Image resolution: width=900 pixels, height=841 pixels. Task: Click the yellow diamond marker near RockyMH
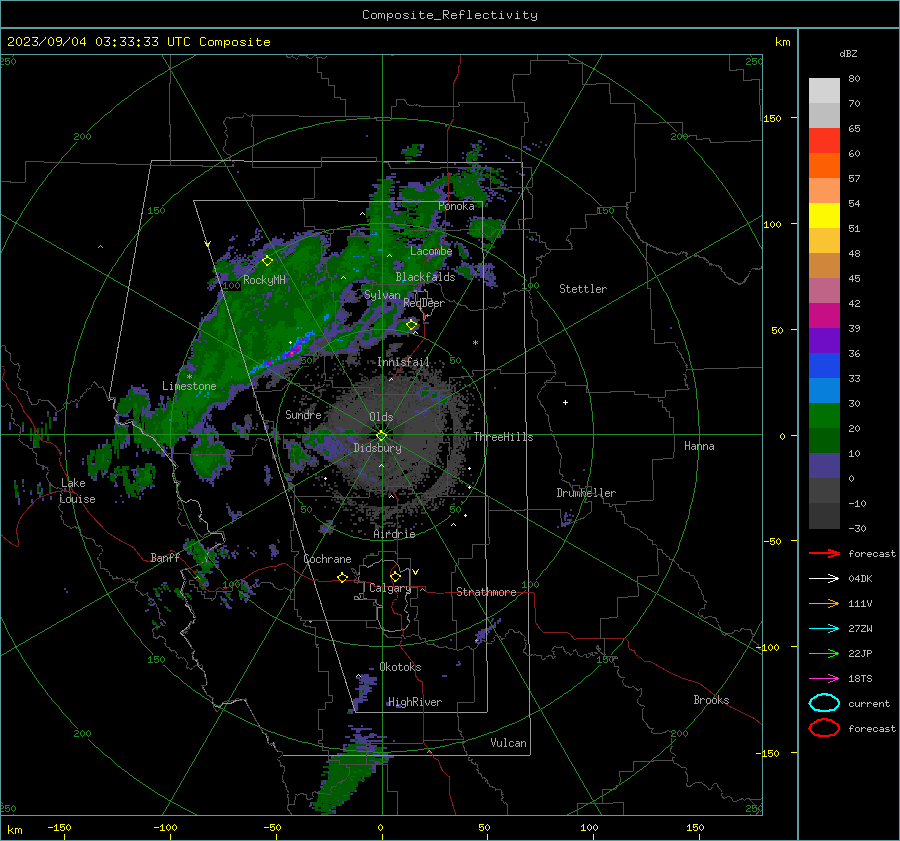267,261
